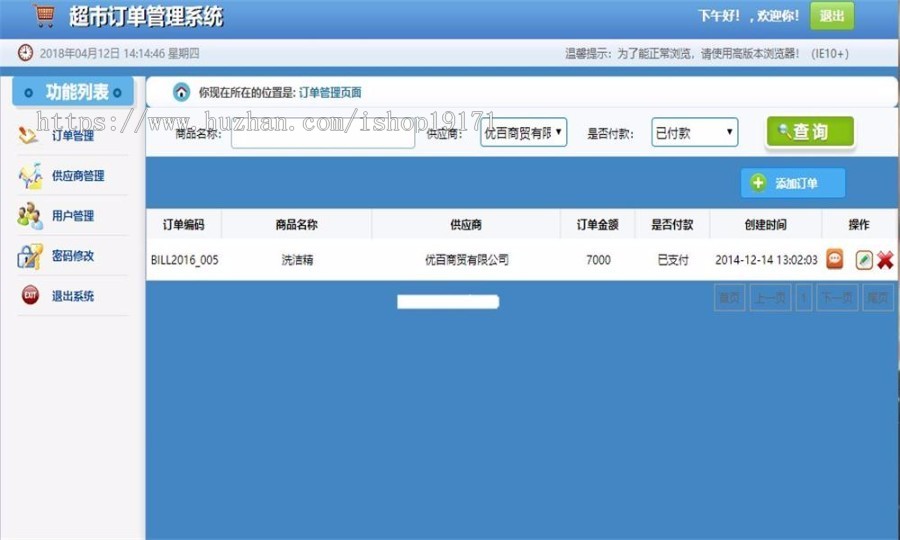Click the magnifier icon on the 查询 button

tap(784, 130)
